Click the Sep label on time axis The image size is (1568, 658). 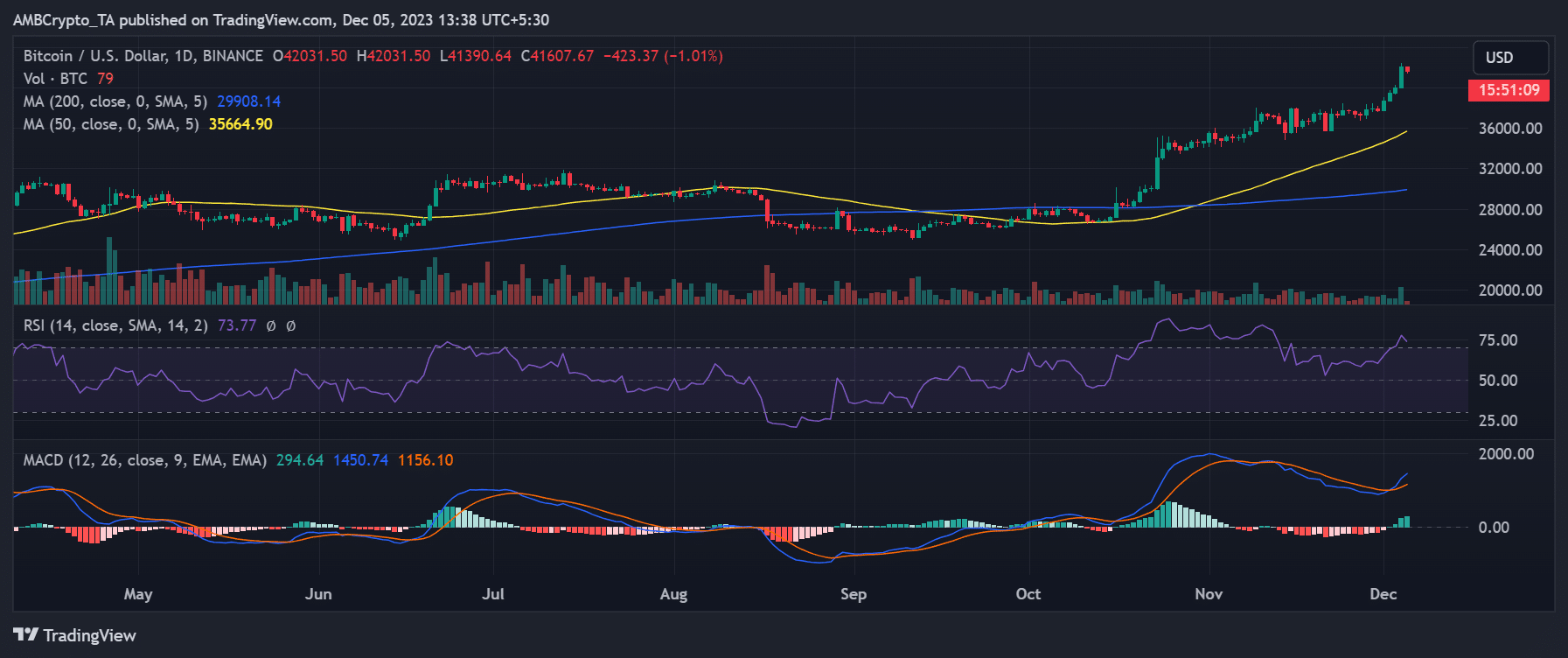[854, 594]
